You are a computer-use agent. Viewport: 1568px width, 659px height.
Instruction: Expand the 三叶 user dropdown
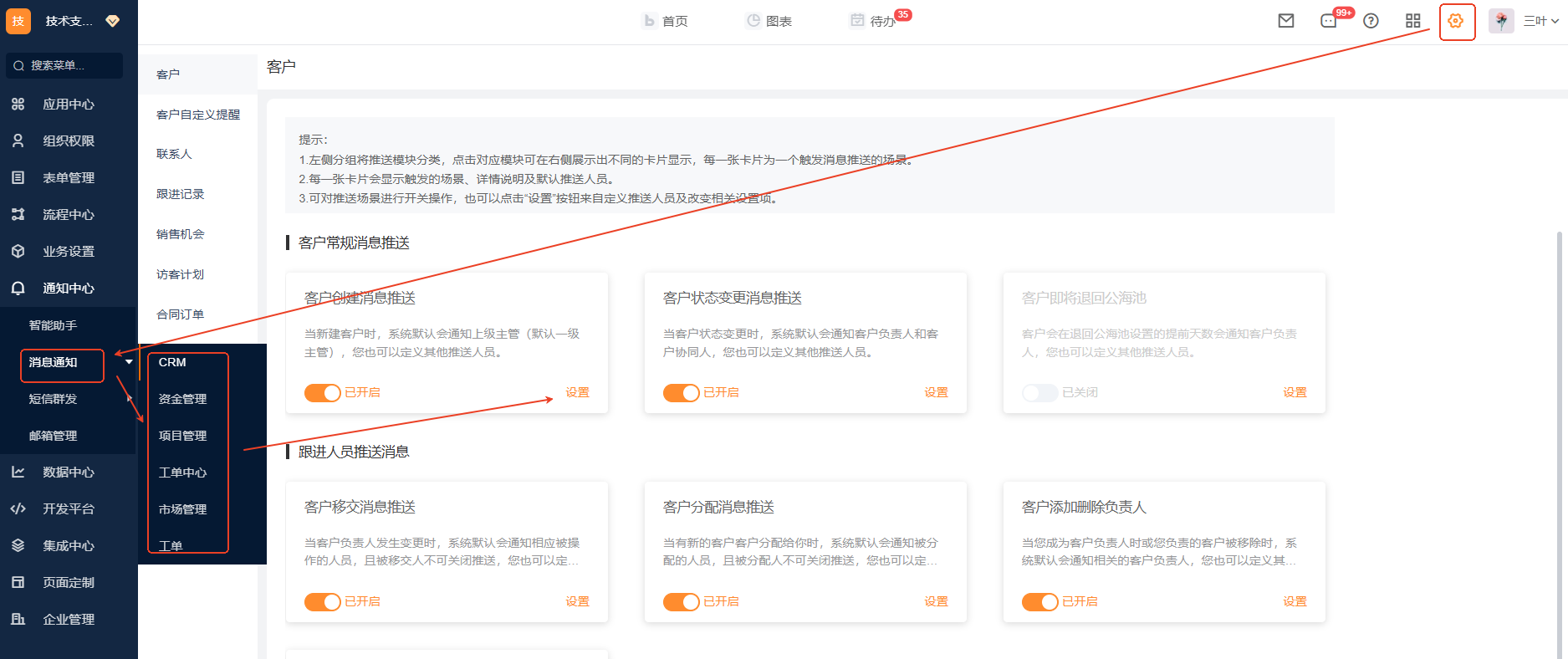(x=1540, y=21)
